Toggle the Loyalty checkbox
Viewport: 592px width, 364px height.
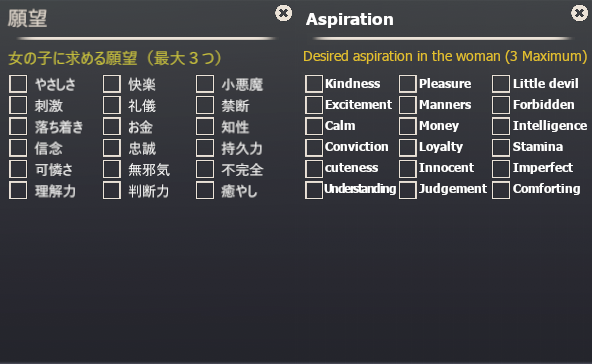click(x=408, y=147)
